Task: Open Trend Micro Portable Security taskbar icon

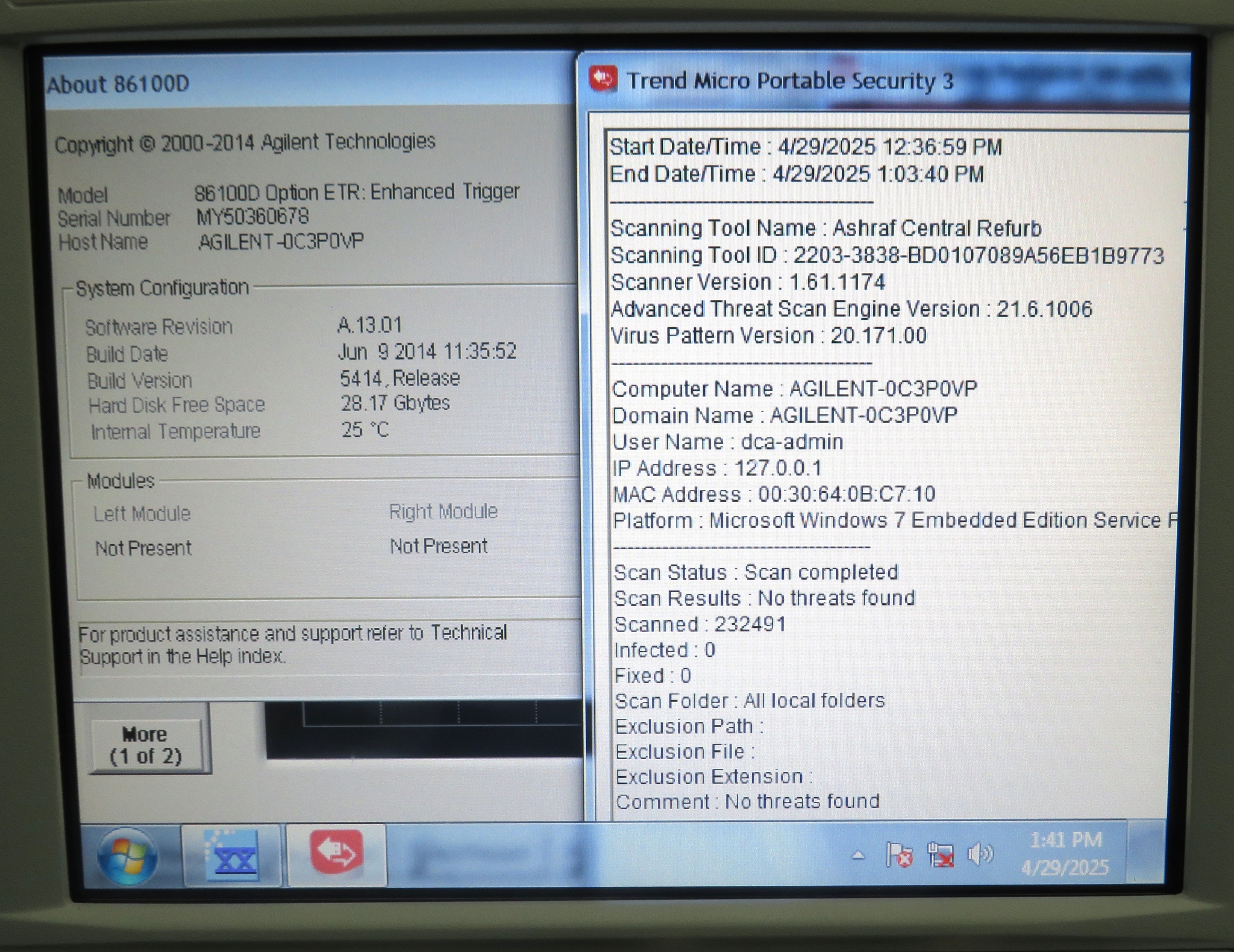Action: 336,855
